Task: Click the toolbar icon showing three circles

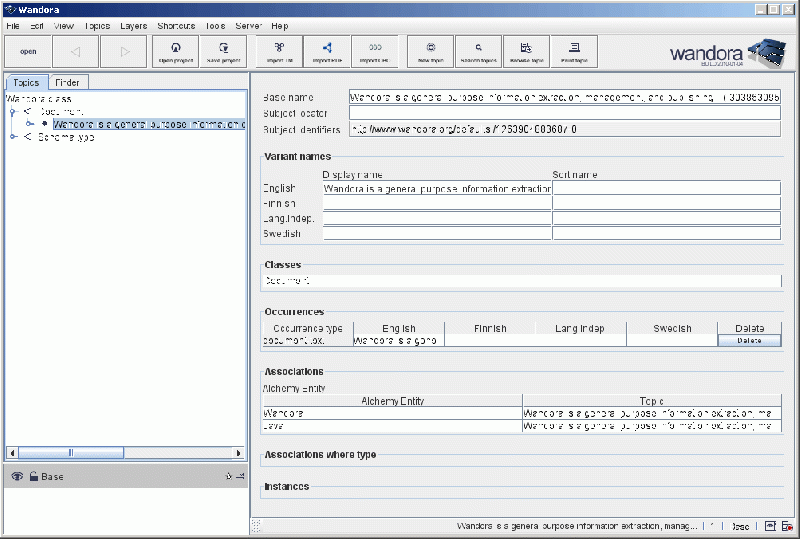Action: click(375, 52)
